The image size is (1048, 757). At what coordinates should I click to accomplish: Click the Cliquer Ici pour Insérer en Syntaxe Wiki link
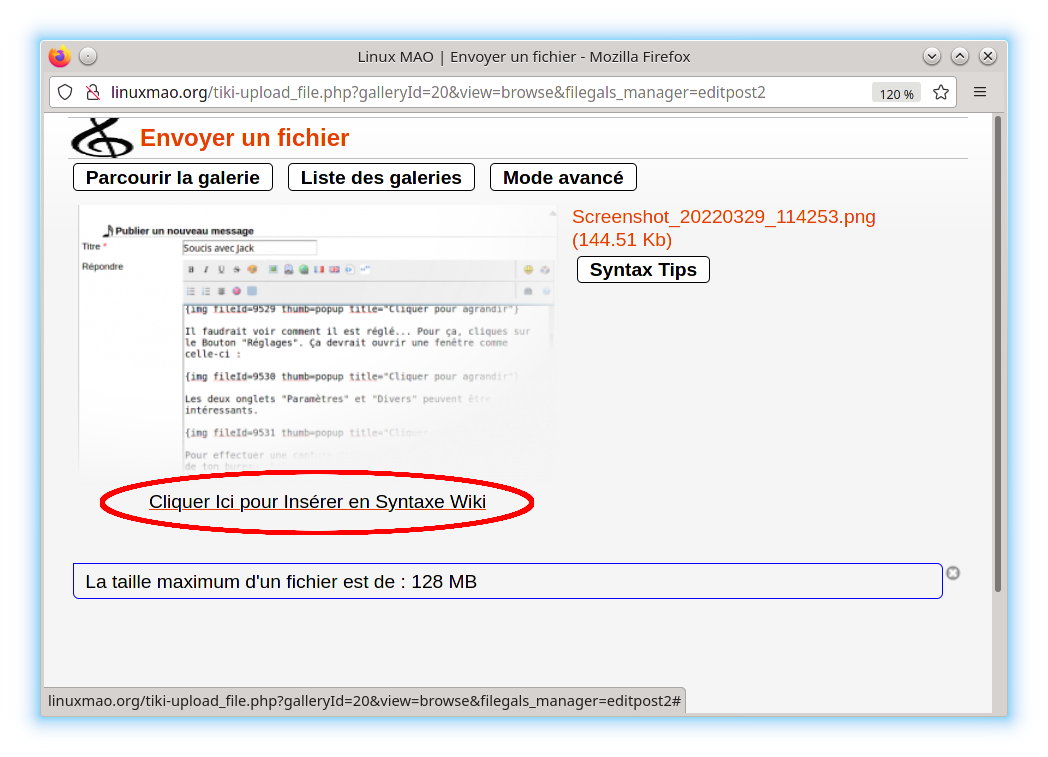click(x=317, y=502)
